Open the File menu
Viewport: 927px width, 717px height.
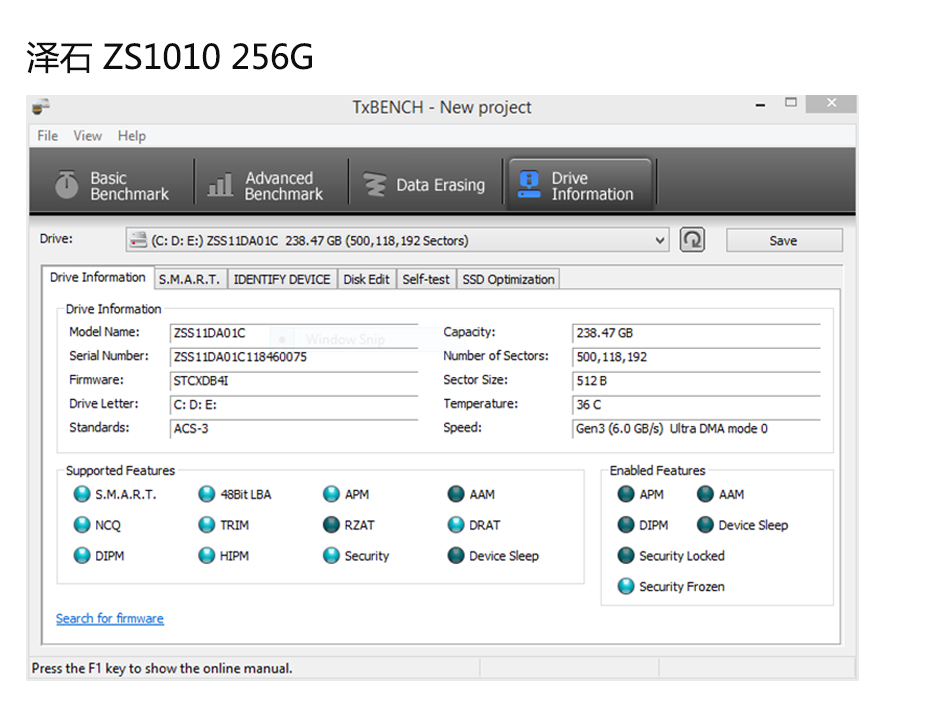(x=47, y=136)
